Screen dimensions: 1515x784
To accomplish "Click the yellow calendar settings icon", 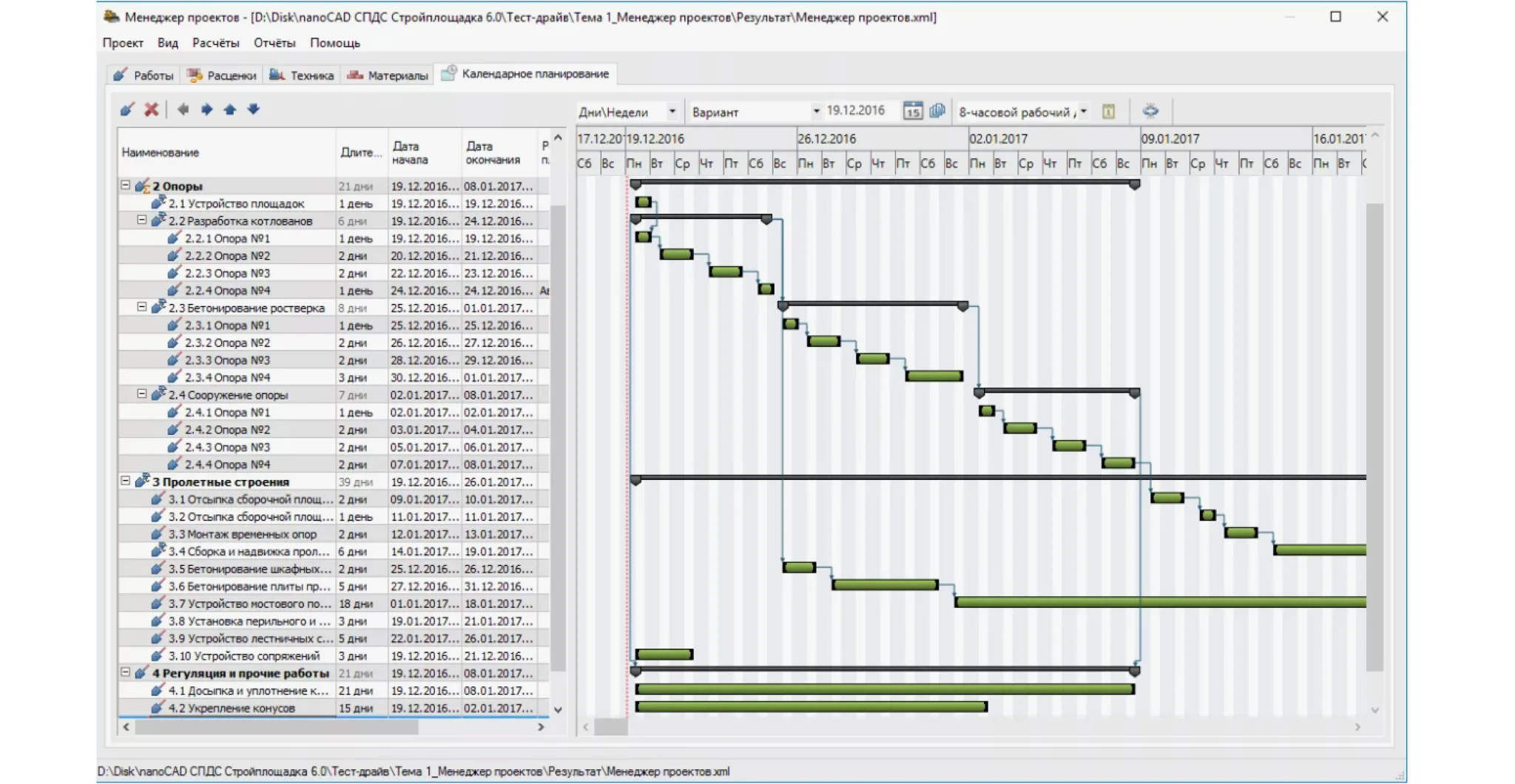I will coord(1108,111).
